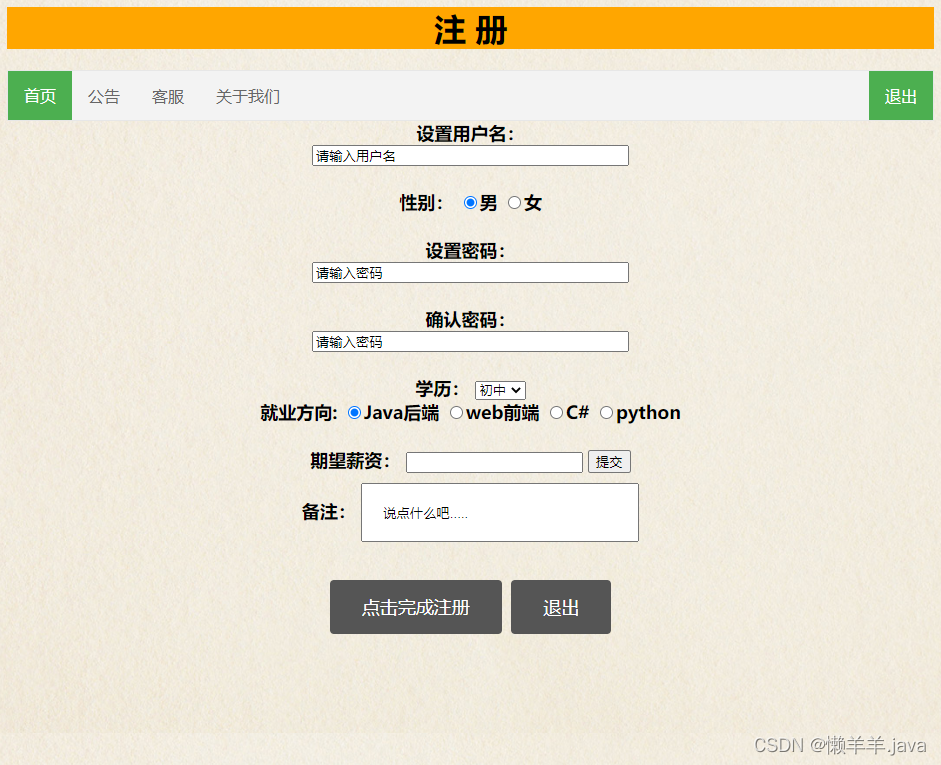Click the 备注 remarks textarea
941x765 pixels.
click(499, 512)
